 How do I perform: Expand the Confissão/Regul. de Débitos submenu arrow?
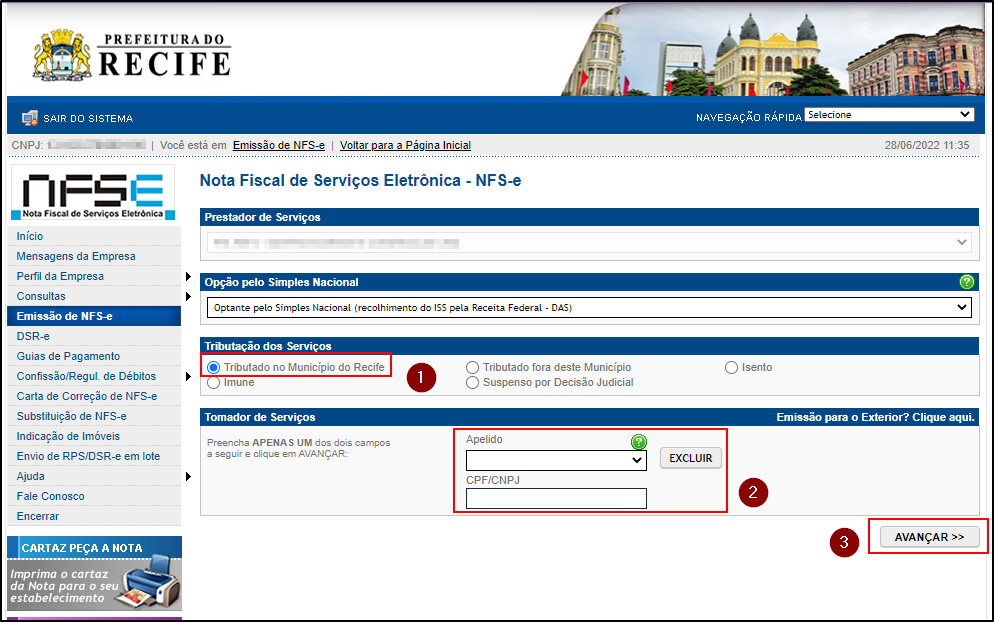click(x=188, y=377)
